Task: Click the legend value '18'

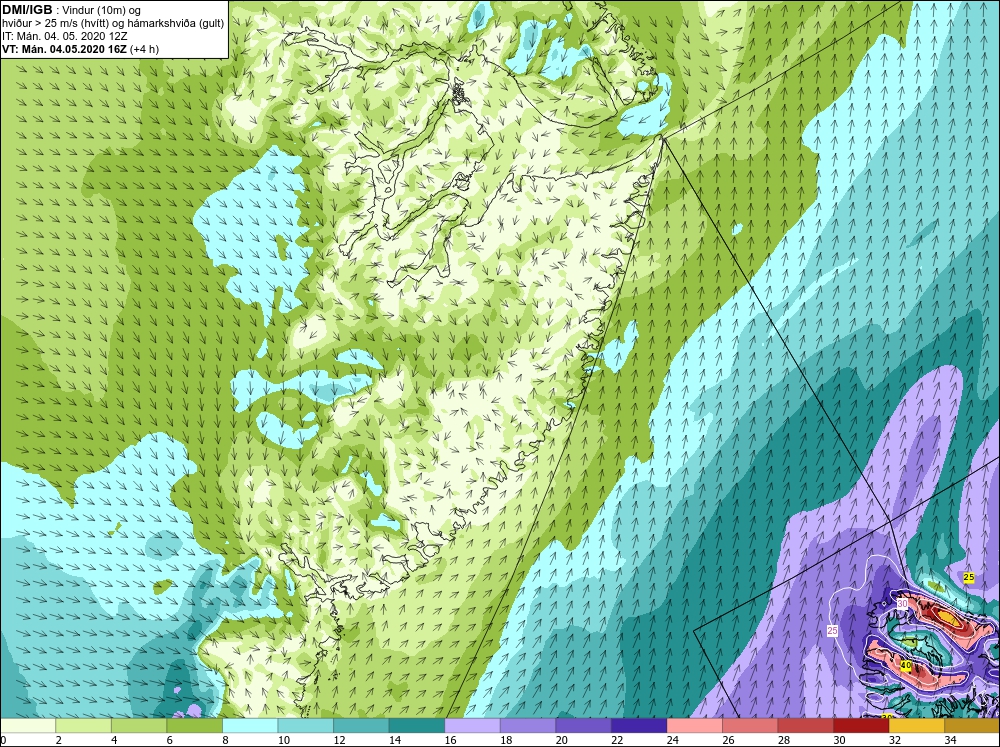Action: pos(506,740)
